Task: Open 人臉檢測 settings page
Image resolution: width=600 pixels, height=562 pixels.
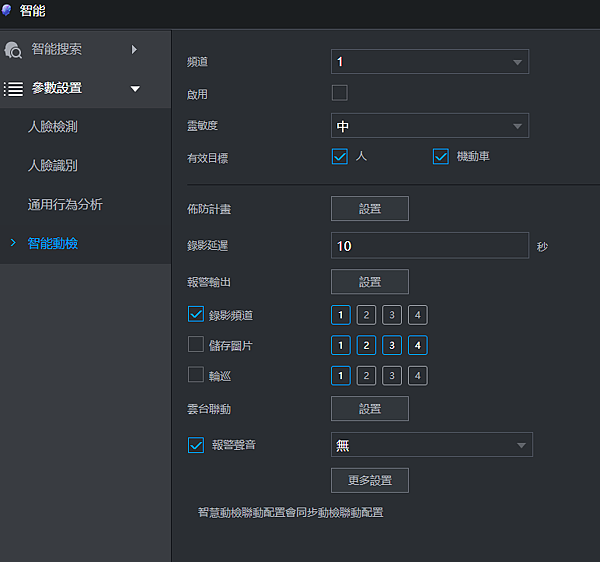Action: point(52,127)
